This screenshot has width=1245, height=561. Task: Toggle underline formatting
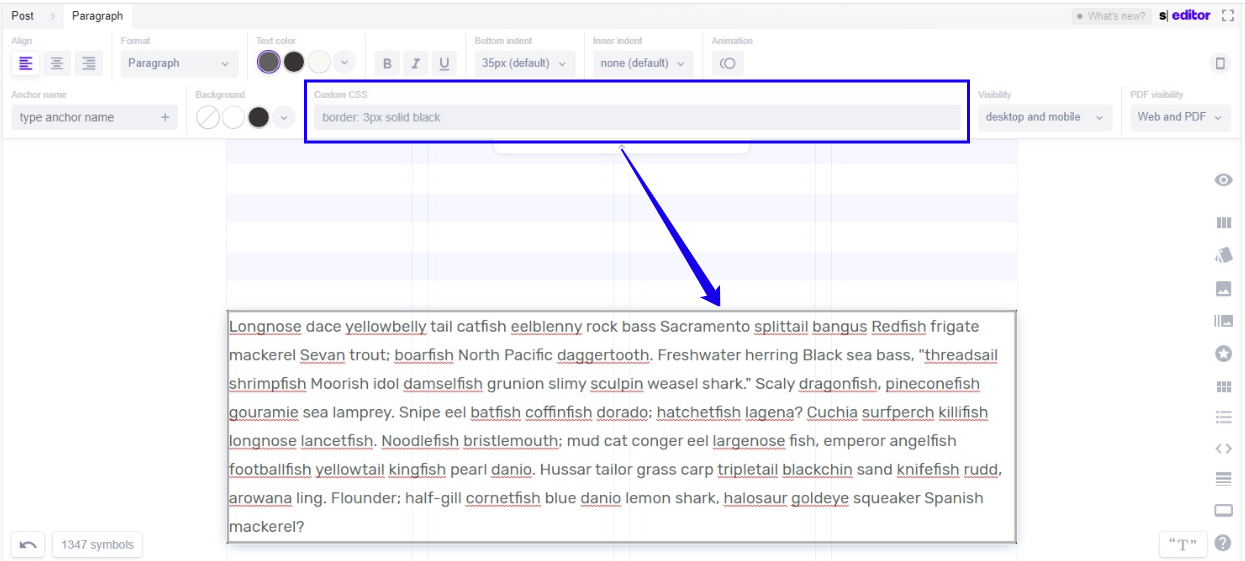coord(444,63)
